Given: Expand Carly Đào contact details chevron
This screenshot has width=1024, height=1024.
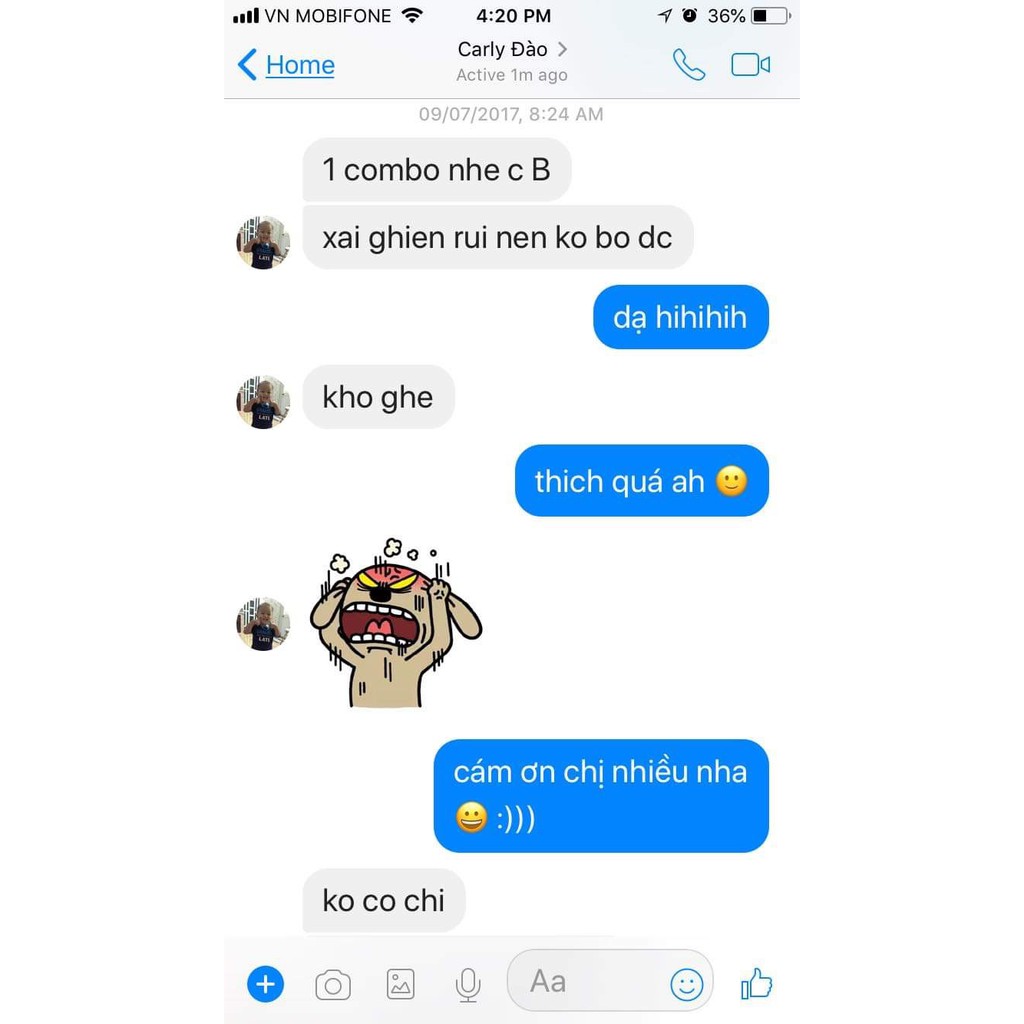Looking at the screenshot, I should click(x=562, y=49).
